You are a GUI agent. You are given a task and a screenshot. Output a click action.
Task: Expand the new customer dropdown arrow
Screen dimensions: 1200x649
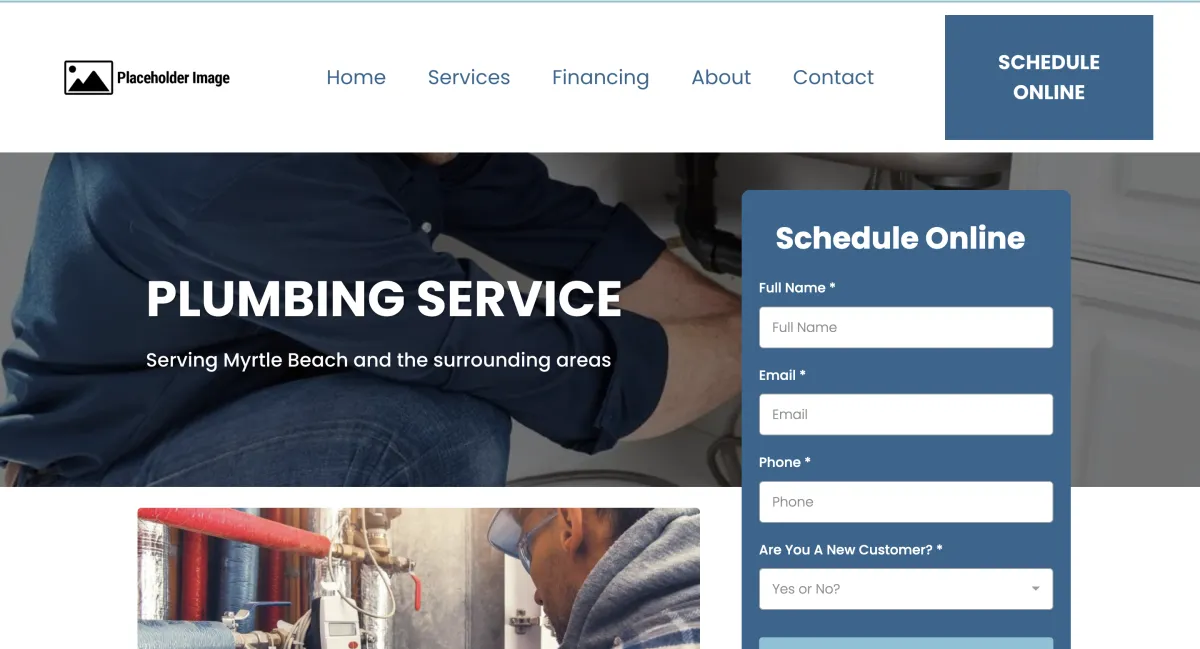point(1035,589)
